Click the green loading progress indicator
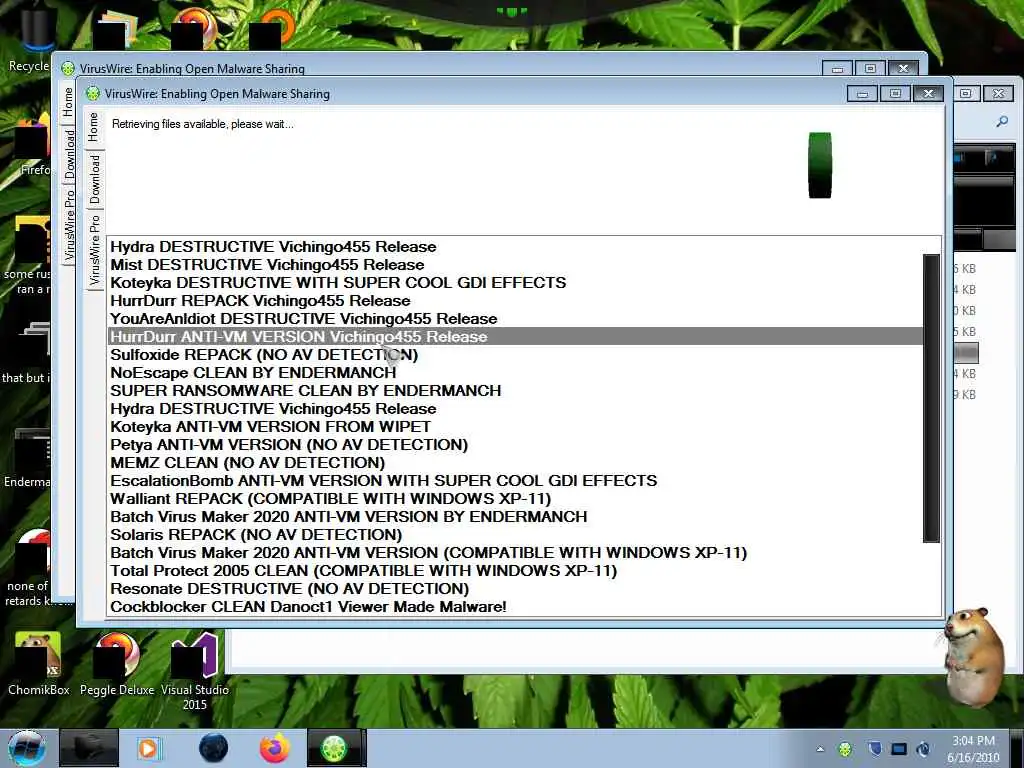Image resolution: width=1024 pixels, height=768 pixels. click(x=820, y=165)
